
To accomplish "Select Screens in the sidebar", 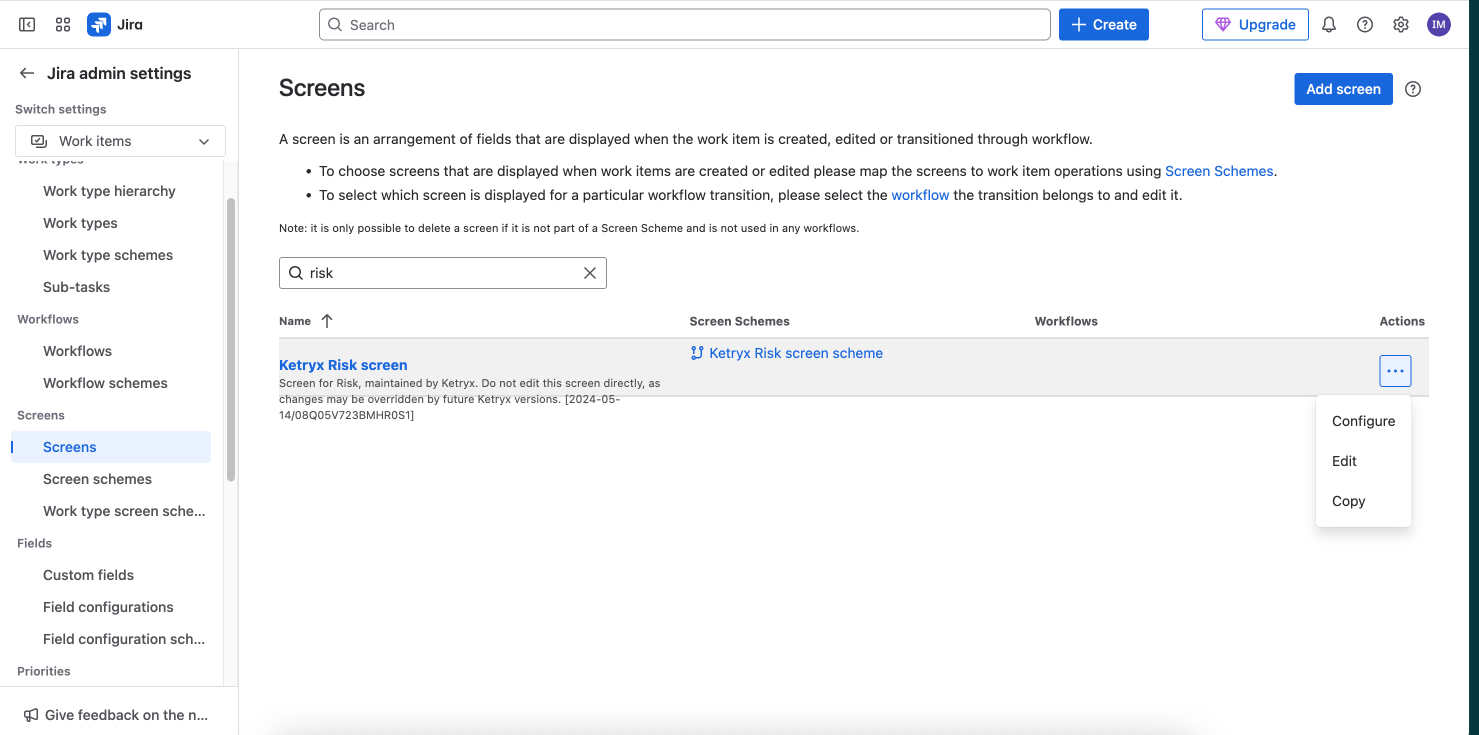I will (111, 447).
